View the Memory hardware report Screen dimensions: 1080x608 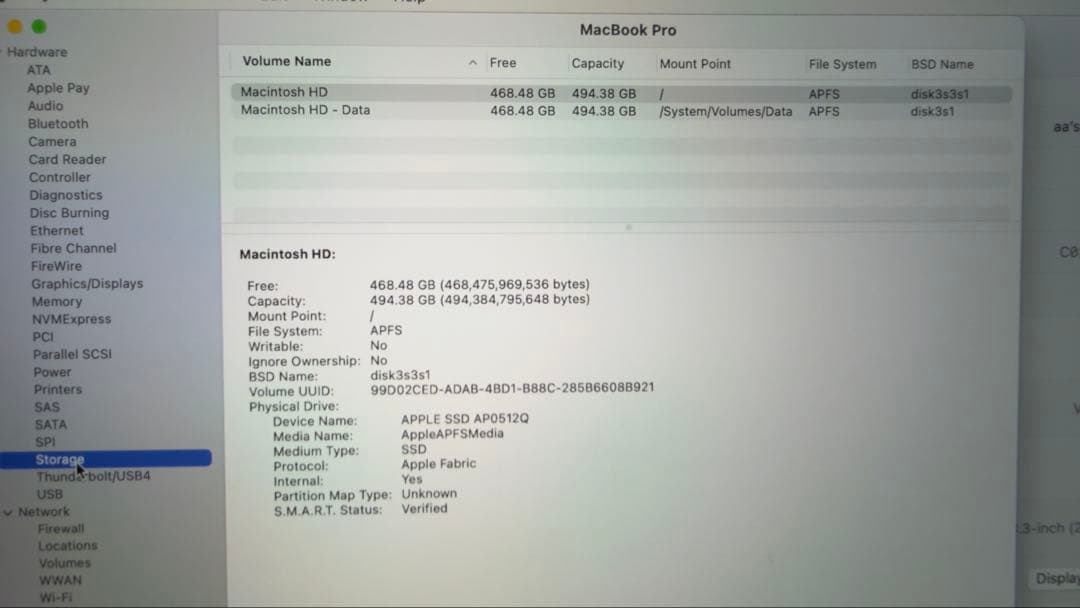56,301
